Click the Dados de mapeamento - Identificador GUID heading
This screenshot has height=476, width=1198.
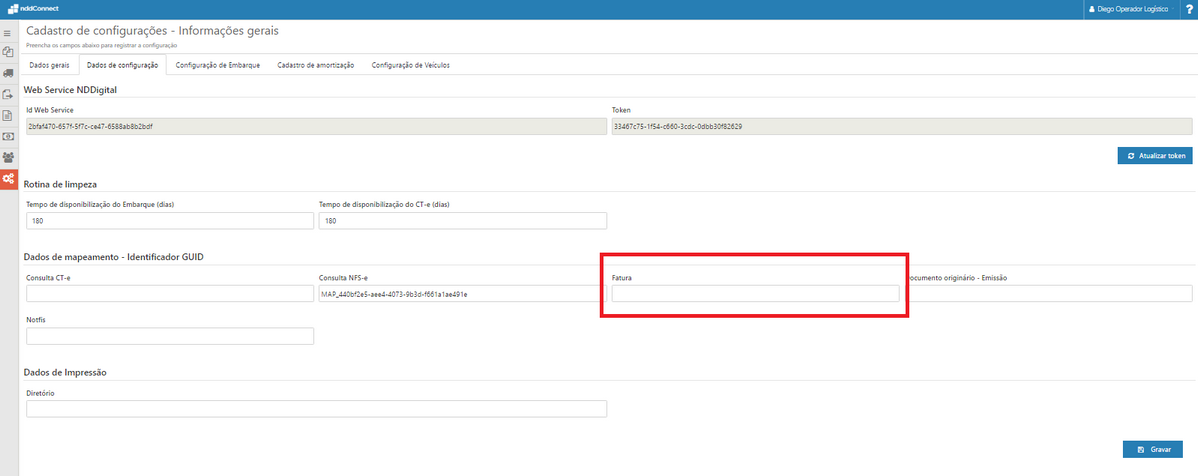[x=113, y=257]
